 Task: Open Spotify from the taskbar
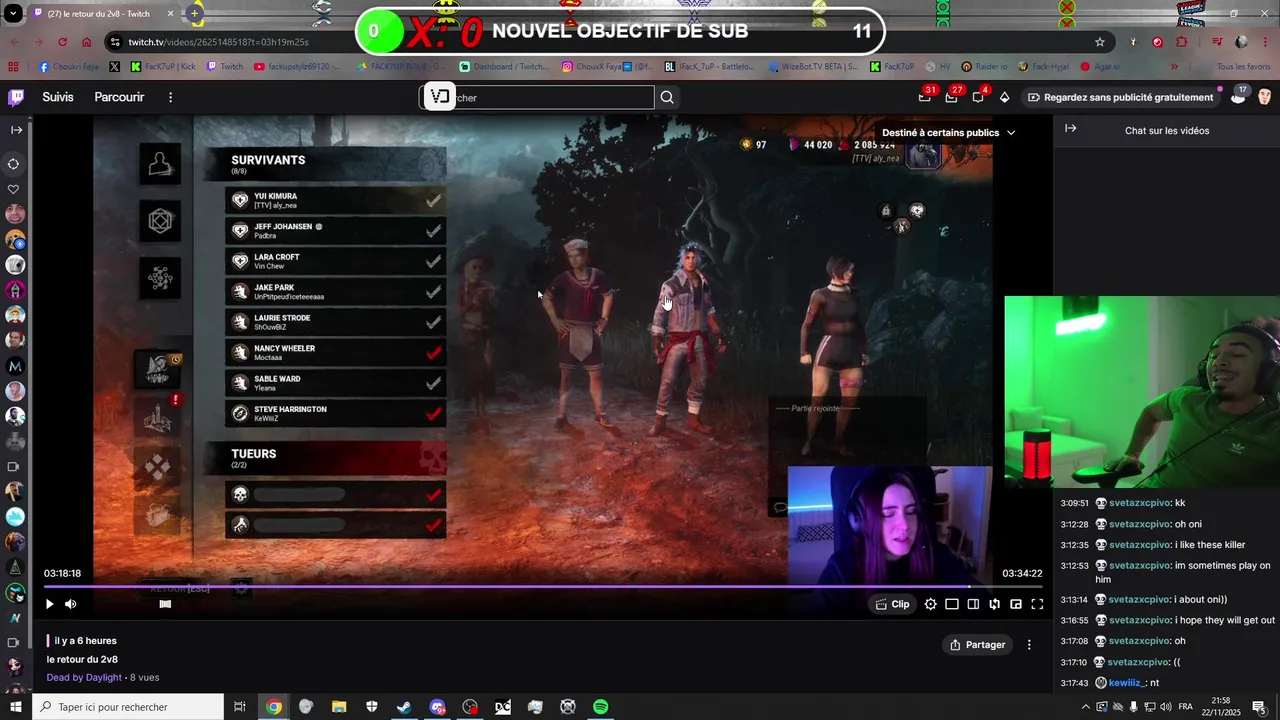[x=600, y=707]
